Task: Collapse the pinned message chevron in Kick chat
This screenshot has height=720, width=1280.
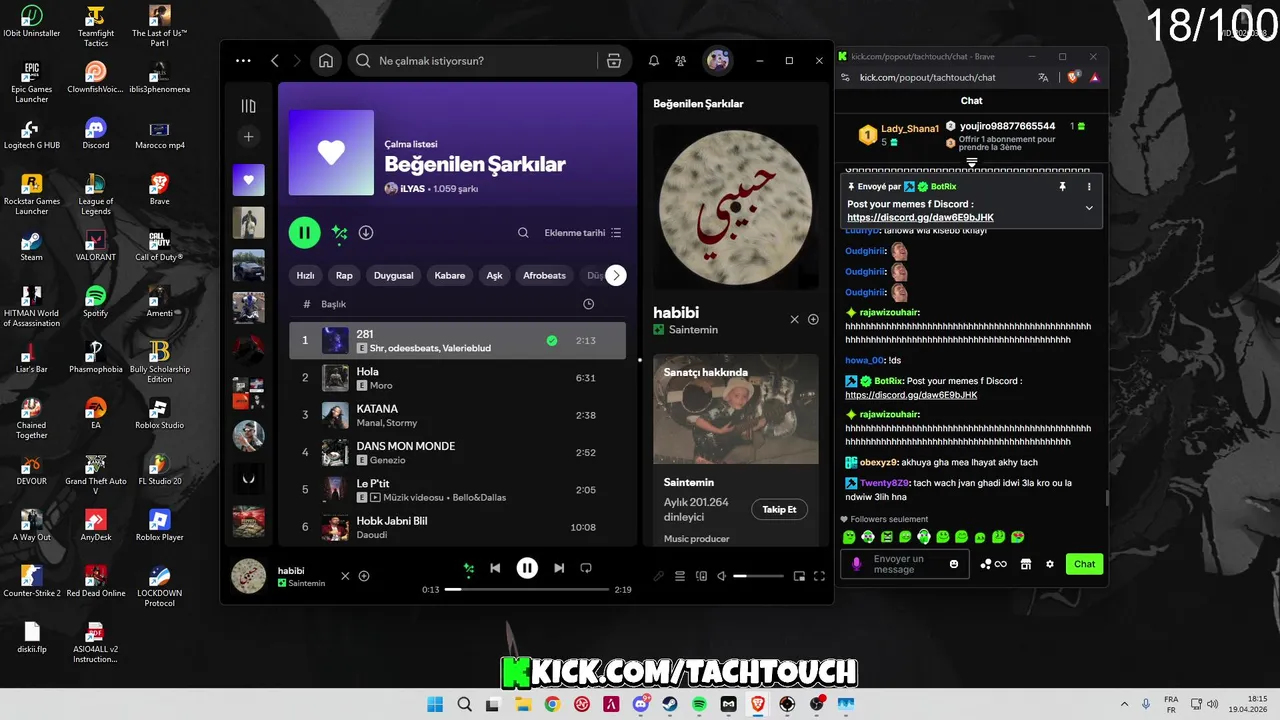Action: pyautogui.click(x=1089, y=208)
